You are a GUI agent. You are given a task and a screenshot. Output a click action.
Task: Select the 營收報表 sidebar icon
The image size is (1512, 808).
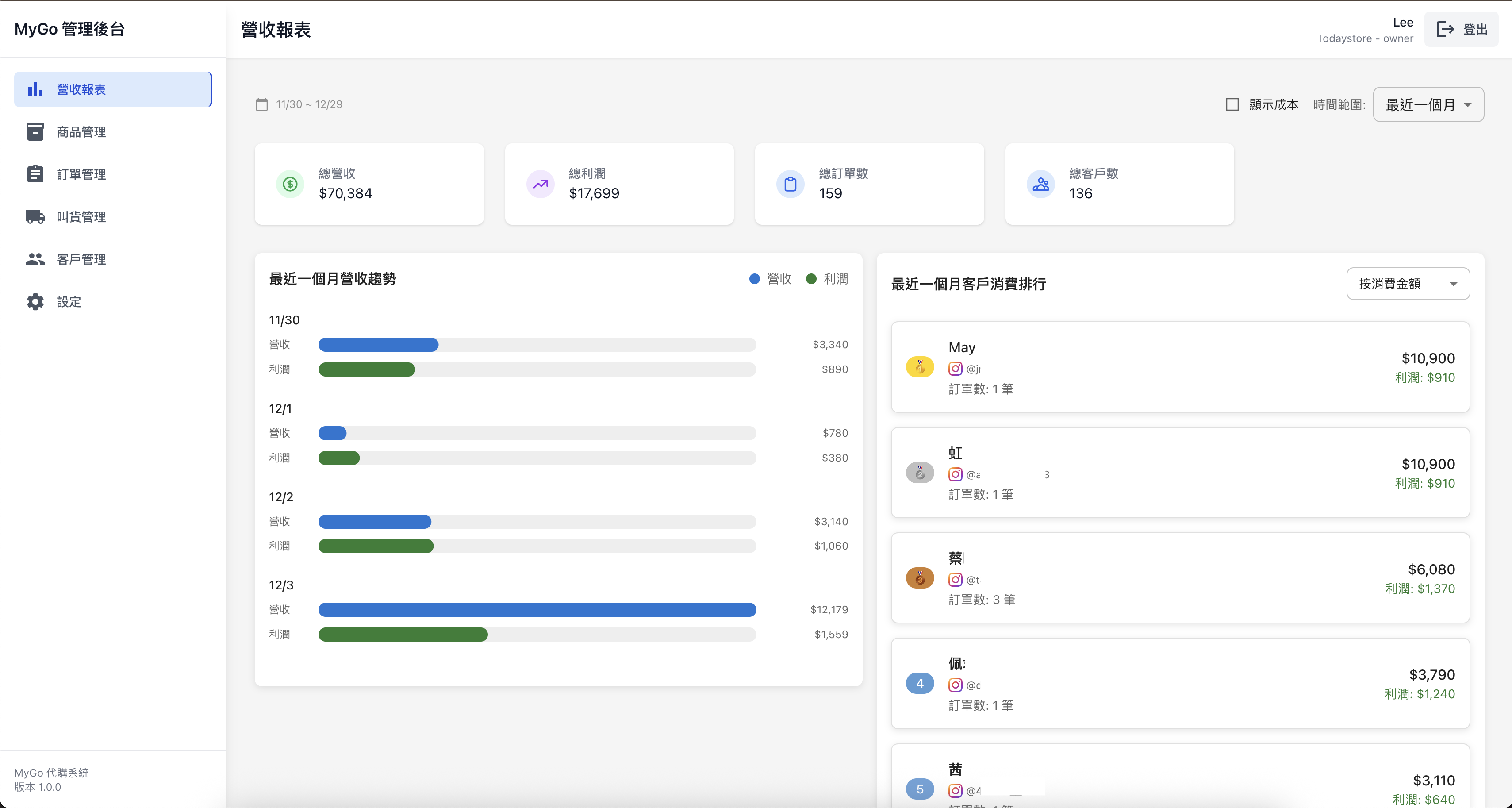click(35, 89)
